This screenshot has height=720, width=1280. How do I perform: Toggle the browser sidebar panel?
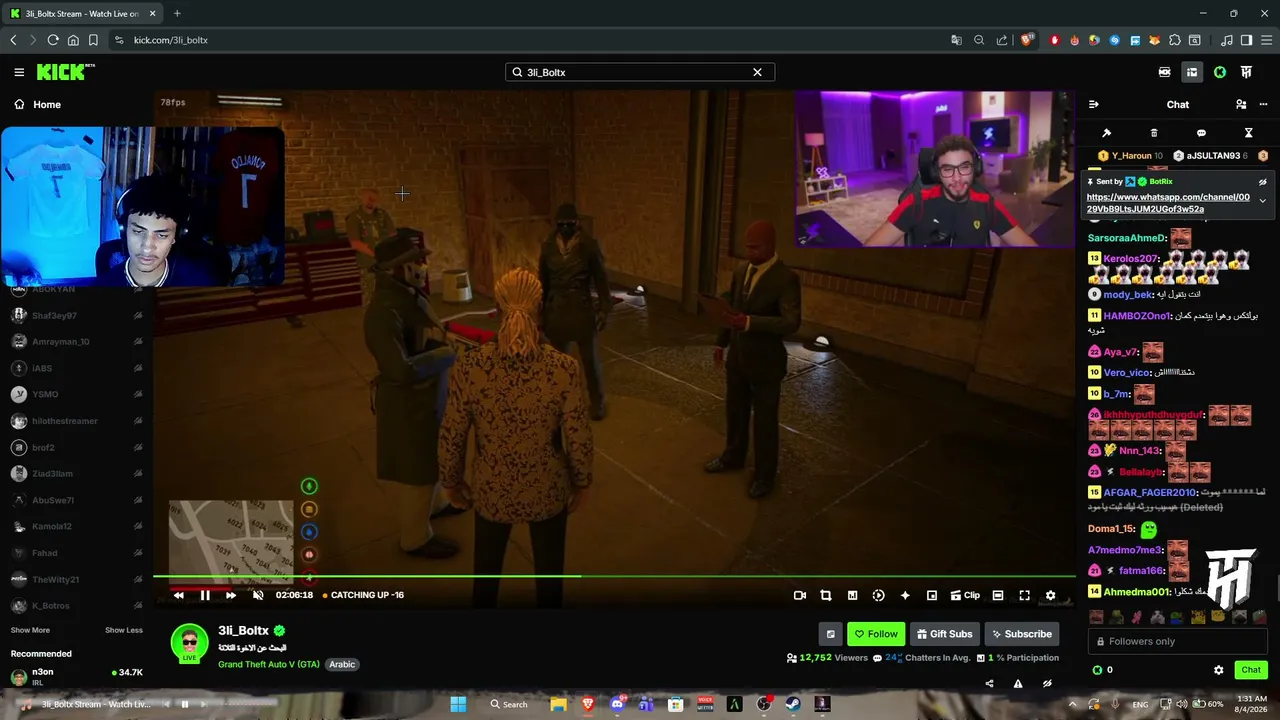coord(1246,40)
